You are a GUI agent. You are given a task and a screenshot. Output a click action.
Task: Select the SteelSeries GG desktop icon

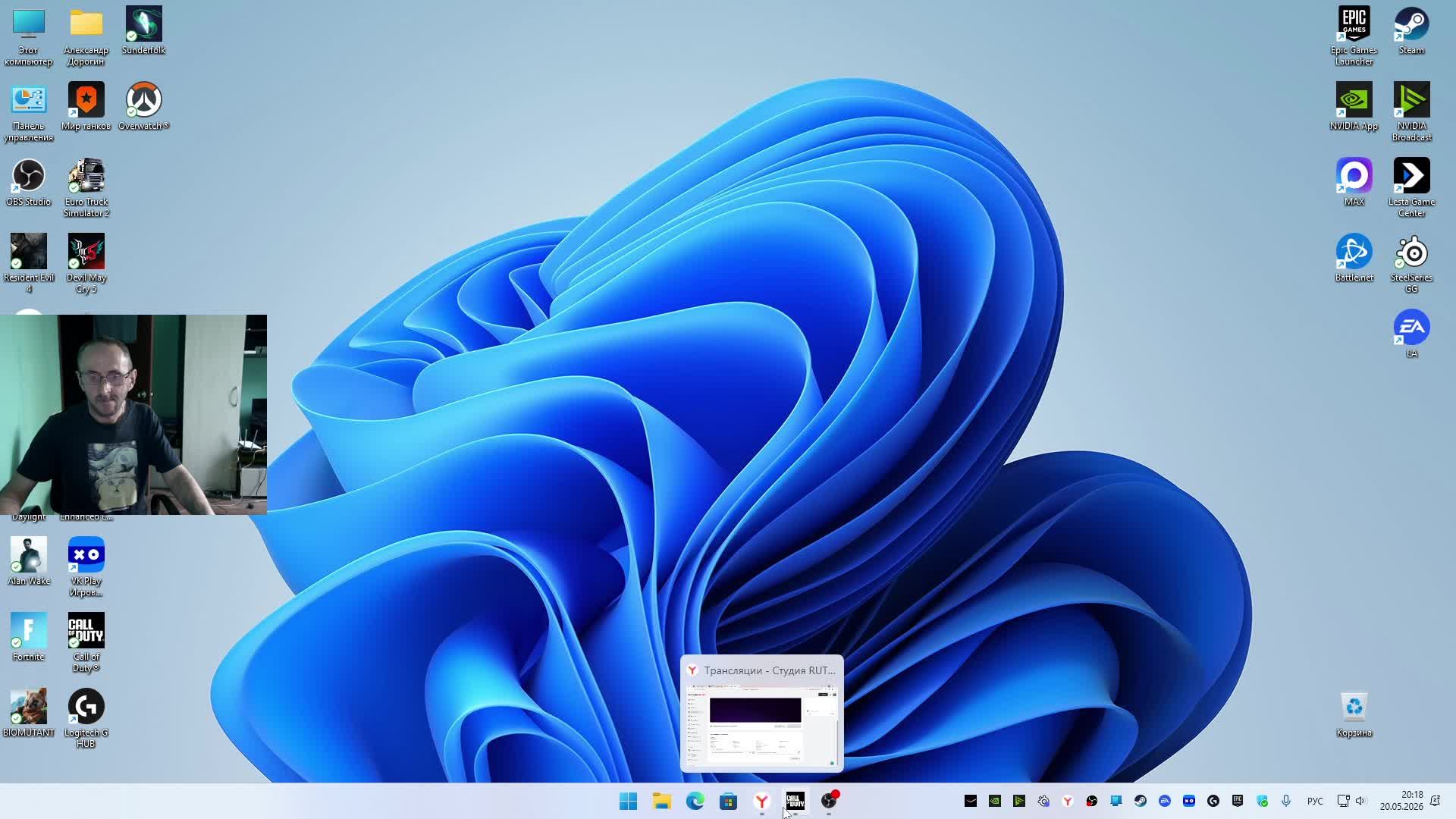coord(1411,263)
